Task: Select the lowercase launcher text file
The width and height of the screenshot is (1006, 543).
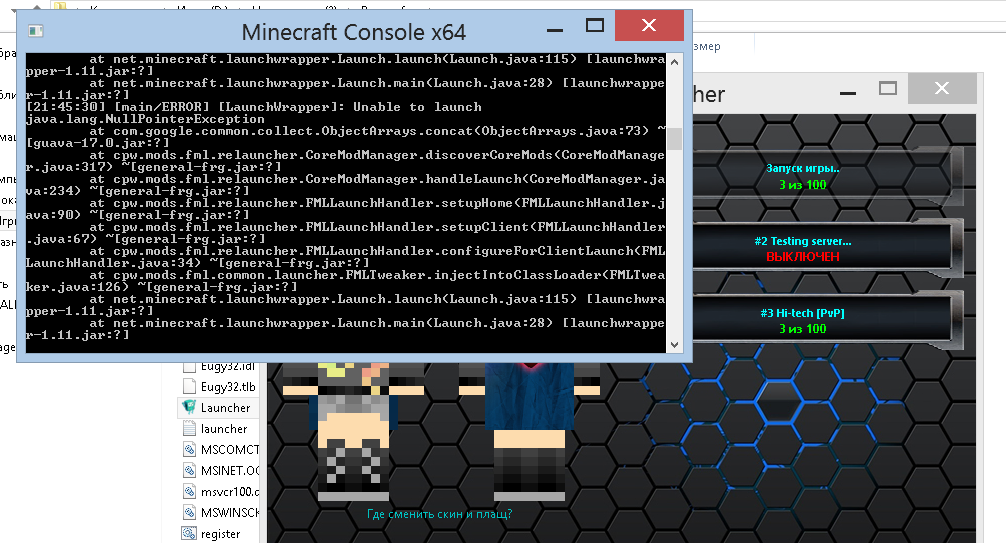Action: 223,428
